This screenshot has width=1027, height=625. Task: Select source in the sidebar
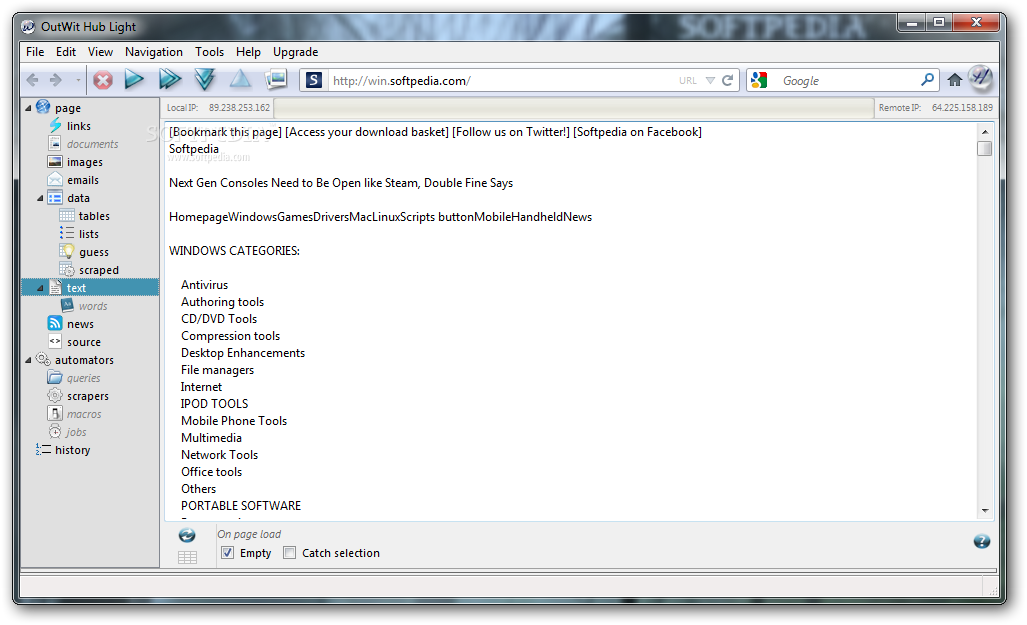pyautogui.click(x=84, y=342)
